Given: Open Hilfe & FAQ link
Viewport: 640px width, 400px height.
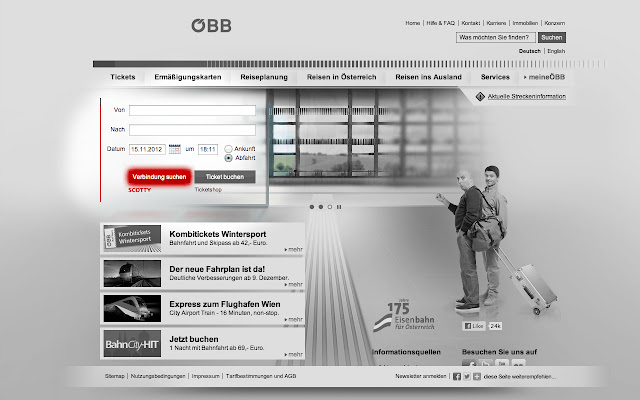Looking at the screenshot, I should click(440, 23).
